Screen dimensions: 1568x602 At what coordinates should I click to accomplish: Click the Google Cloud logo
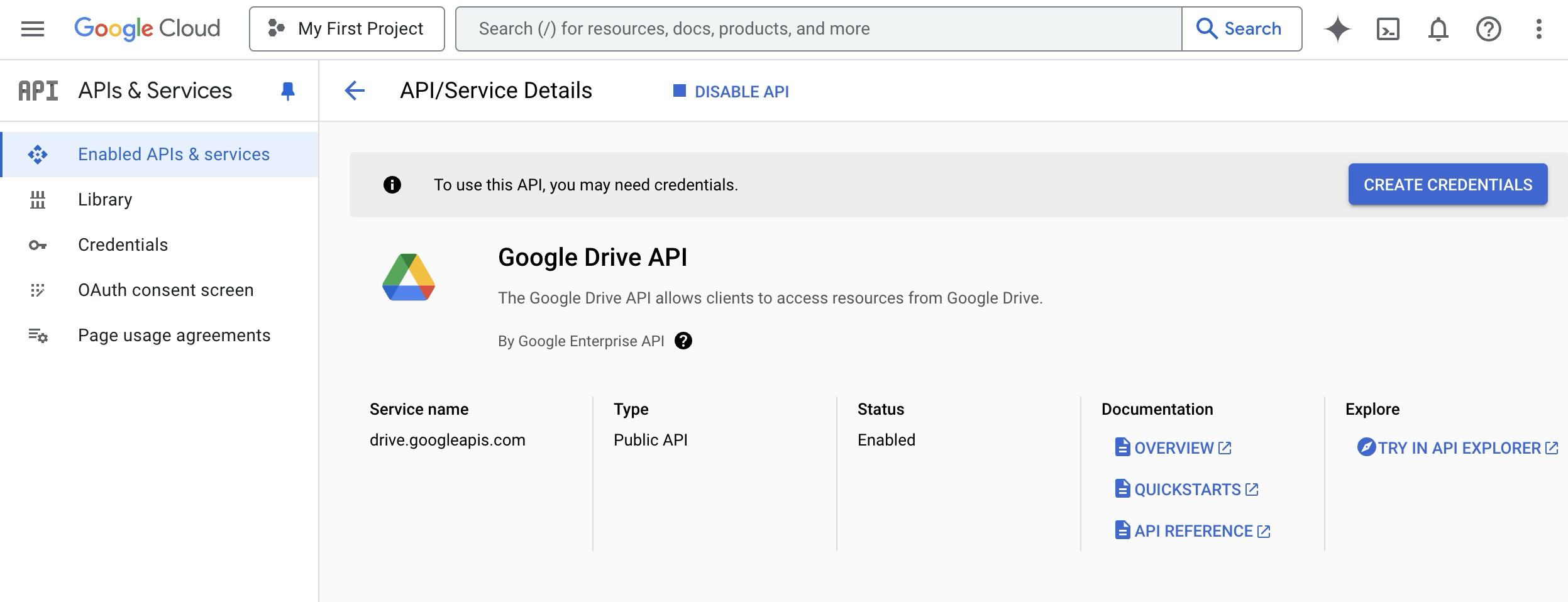point(147,29)
